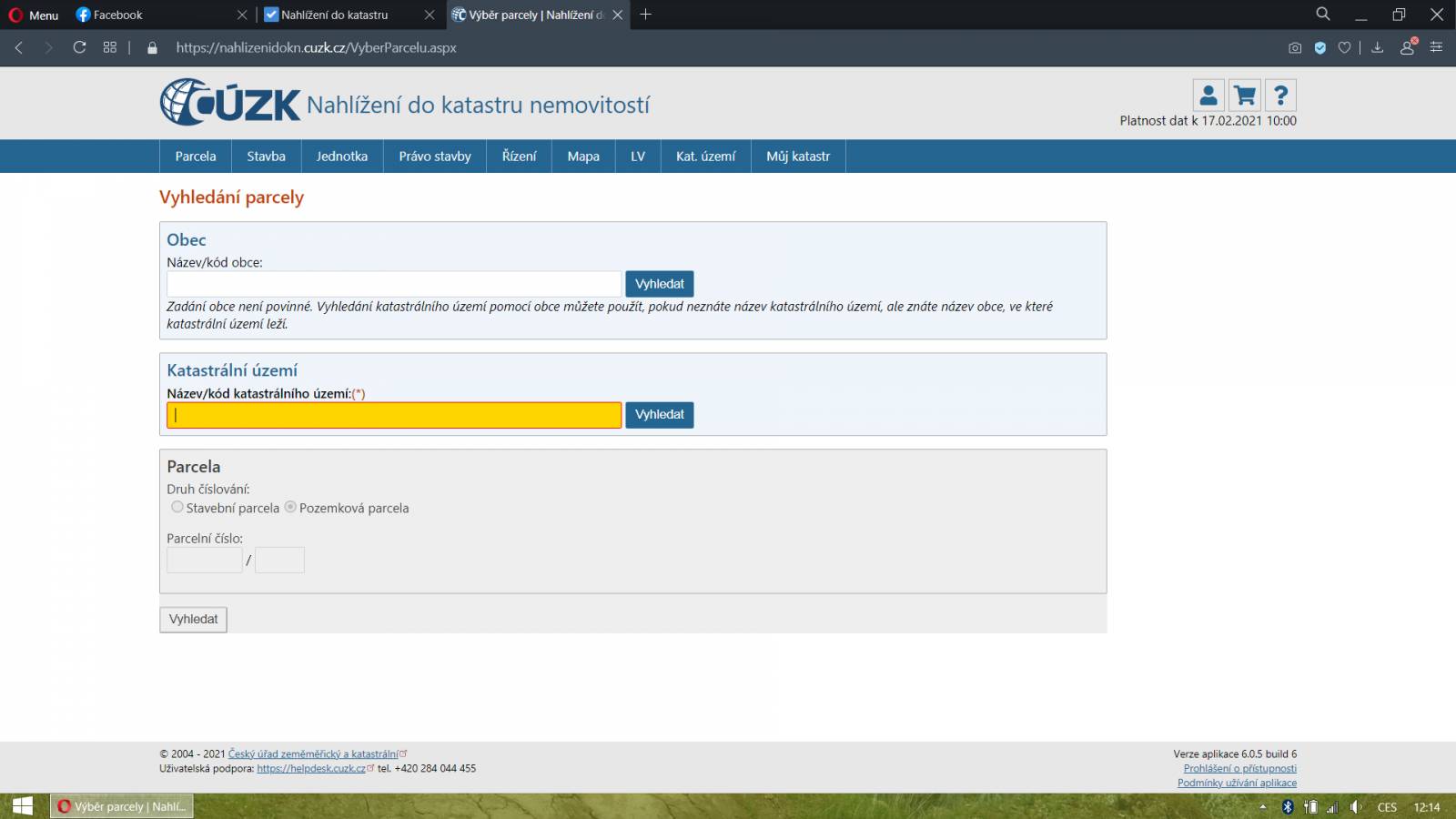Open Můj katastr menu item
Image resolution: width=1456 pixels, height=819 pixels.
click(x=798, y=157)
